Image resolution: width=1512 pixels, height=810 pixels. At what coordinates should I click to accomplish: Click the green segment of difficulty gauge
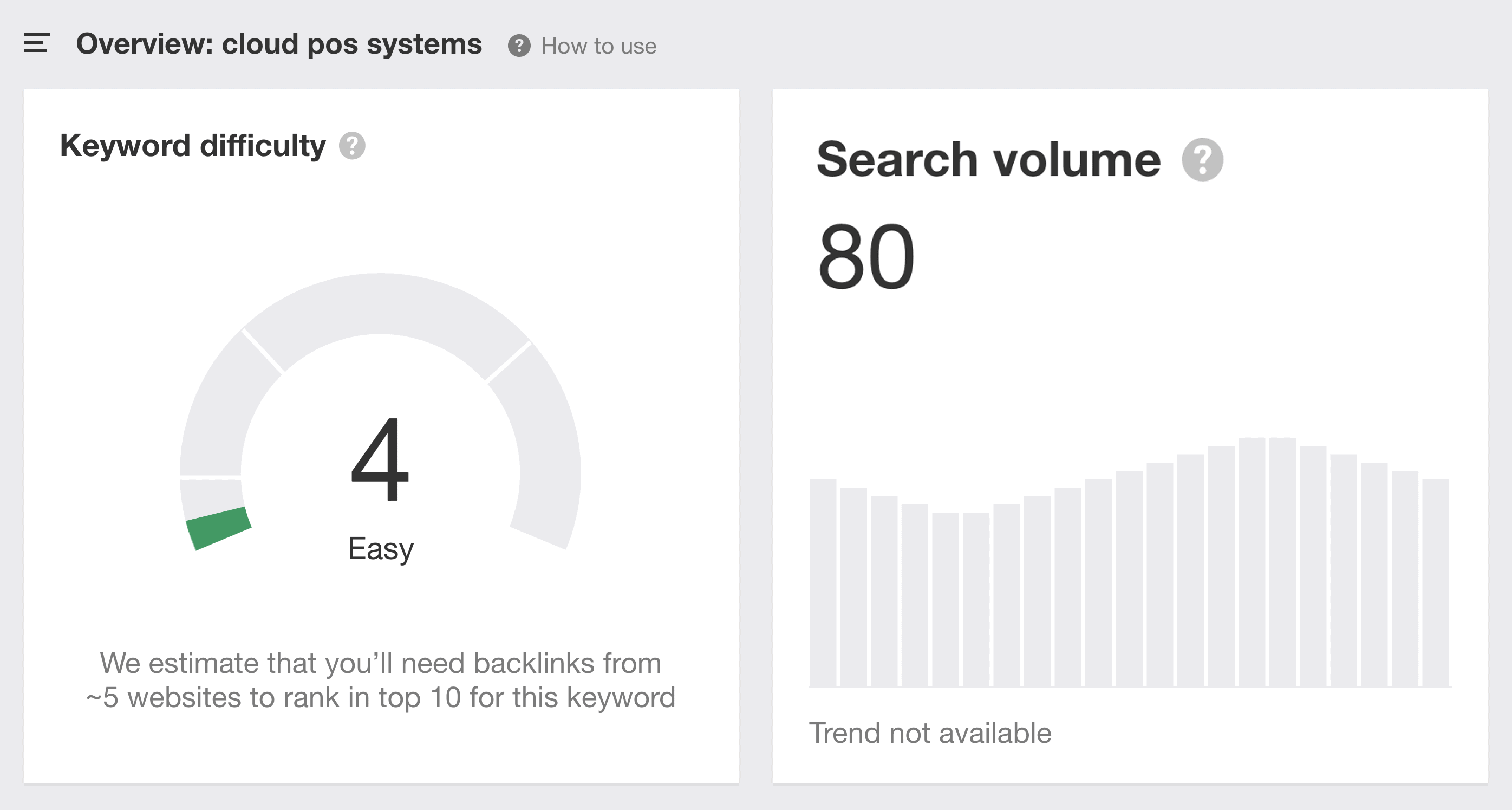[x=218, y=528]
